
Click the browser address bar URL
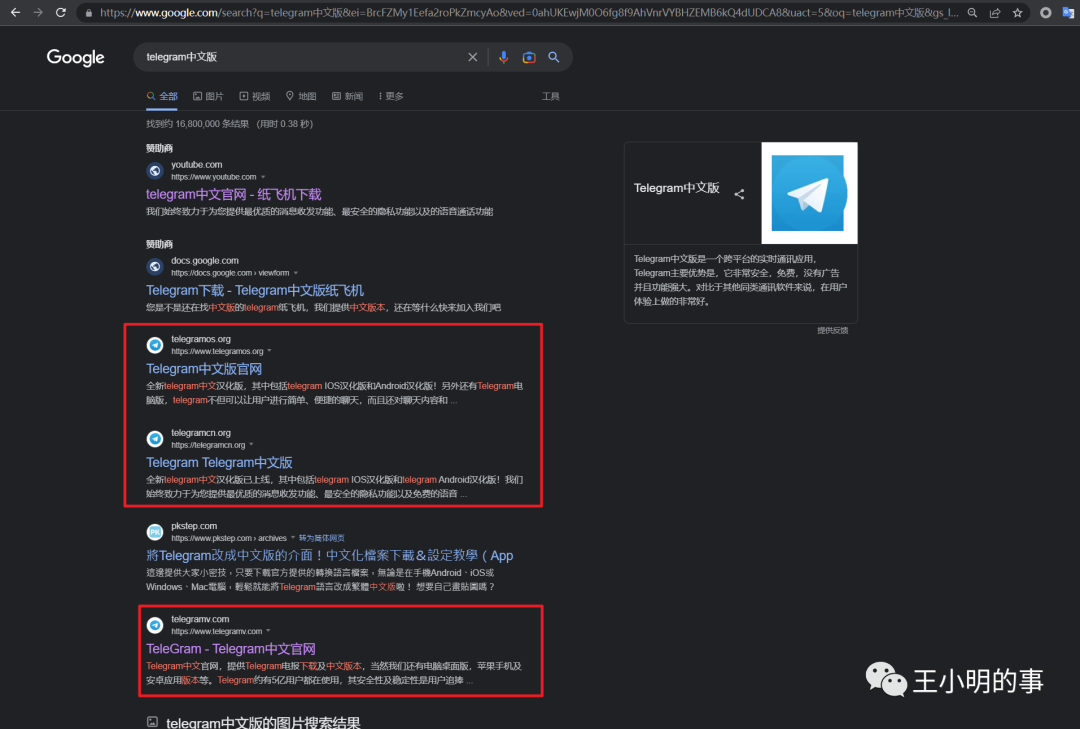click(x=528, y=13)
